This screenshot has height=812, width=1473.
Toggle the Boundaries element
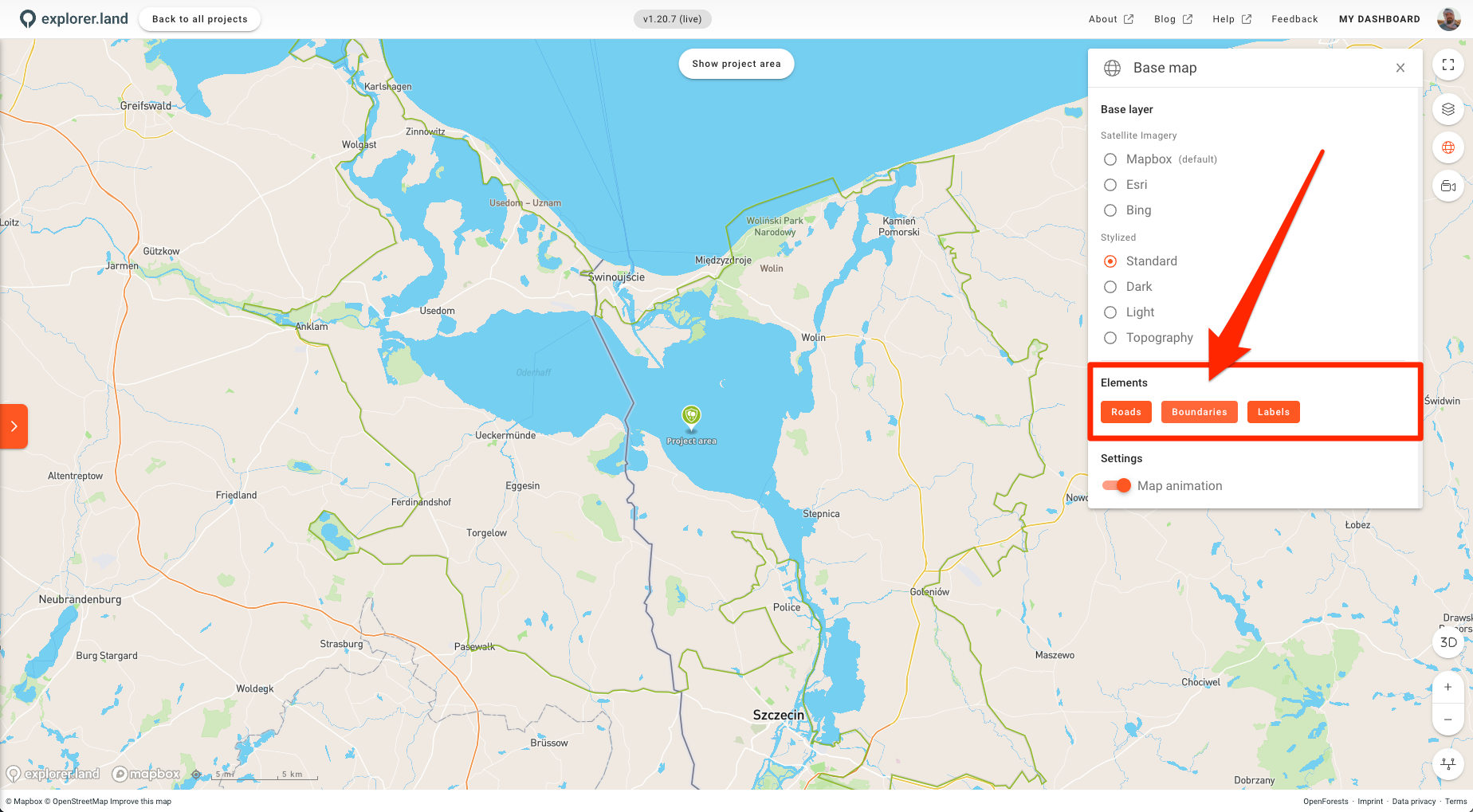pos(1199,412)
